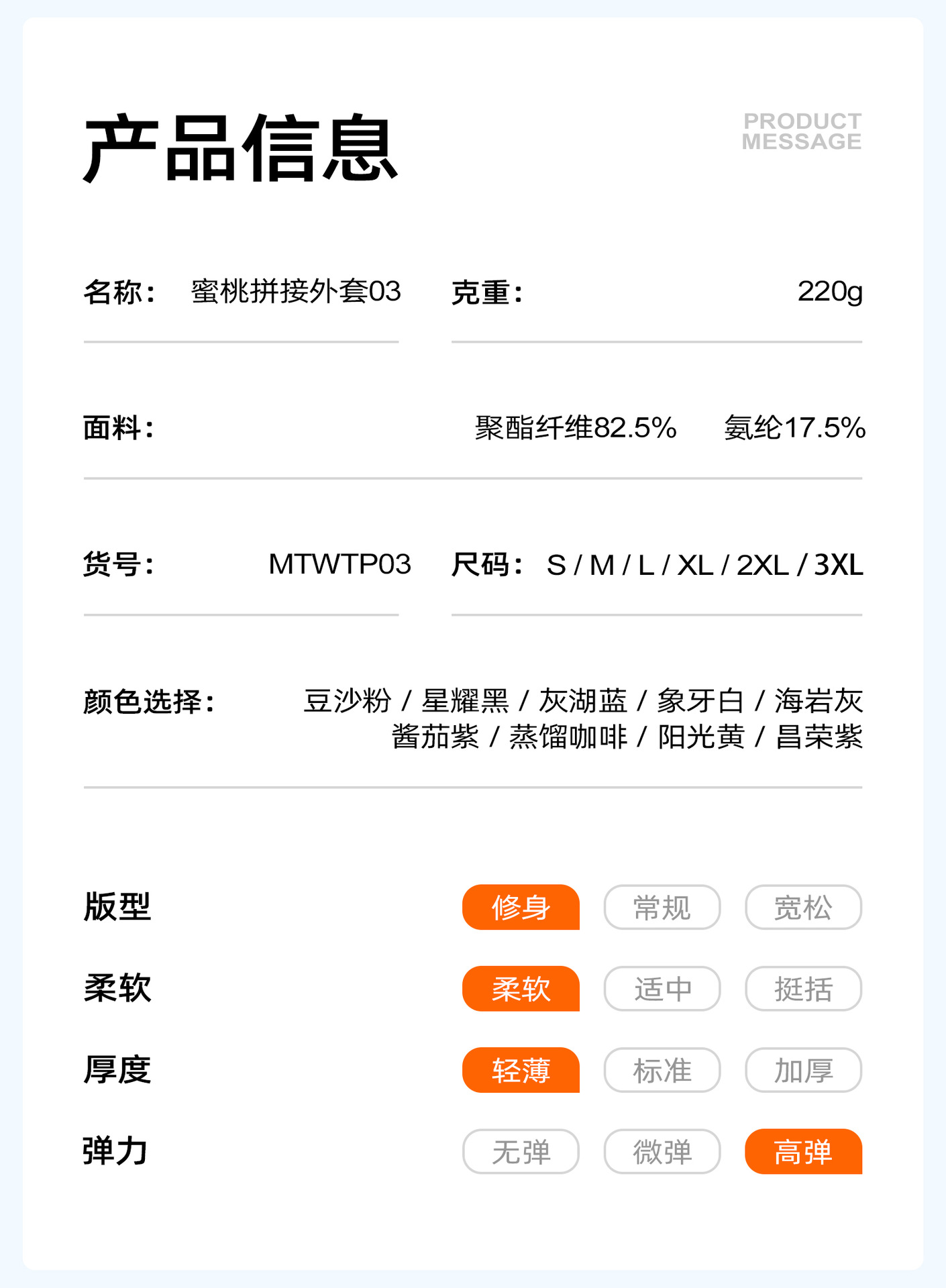Click the 3XL size text
This screenshot has height=1288, width=946.
(x=839, y=566)
